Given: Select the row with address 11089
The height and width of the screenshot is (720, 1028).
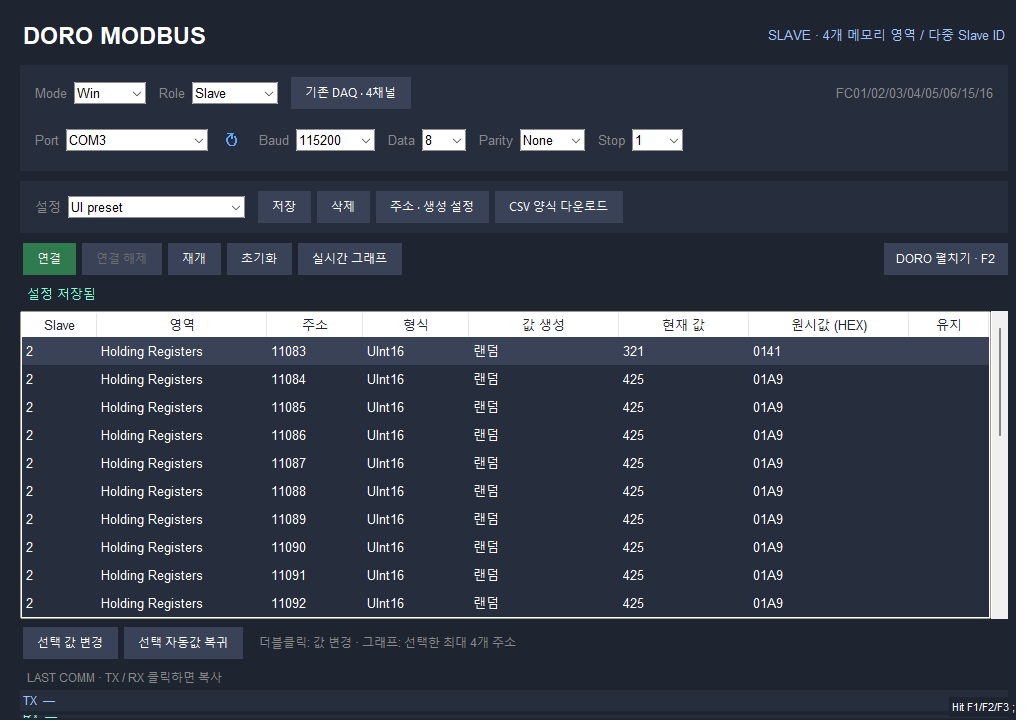Looking at the screenshot, I should pos(505,519).
